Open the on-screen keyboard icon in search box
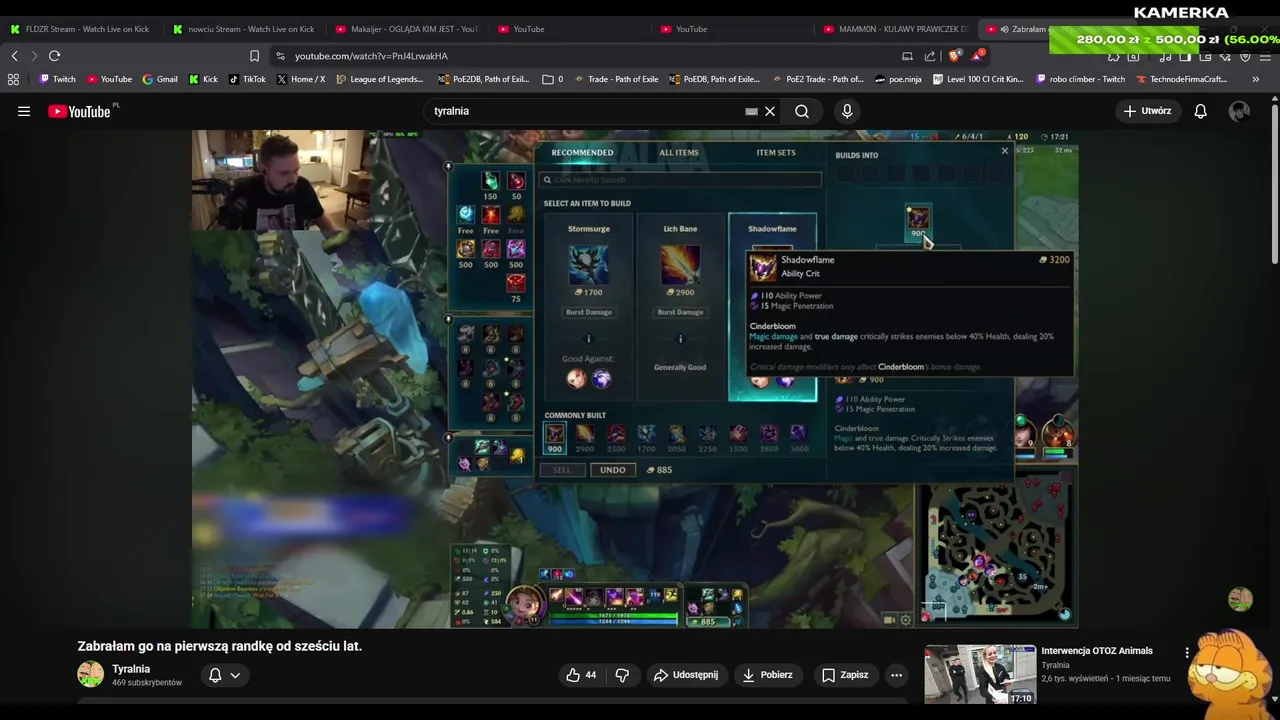The height and width of the screenshot is (720, 1280). pos(751,111)
